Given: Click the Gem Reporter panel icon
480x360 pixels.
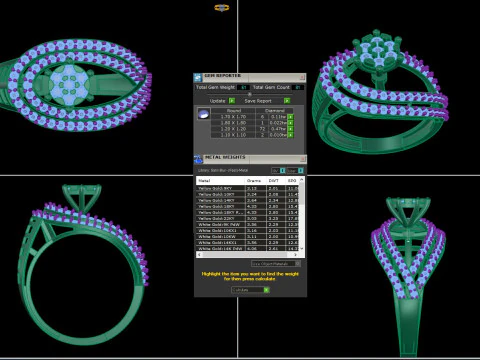Looking at the screenshot, I should coord(197,77).
